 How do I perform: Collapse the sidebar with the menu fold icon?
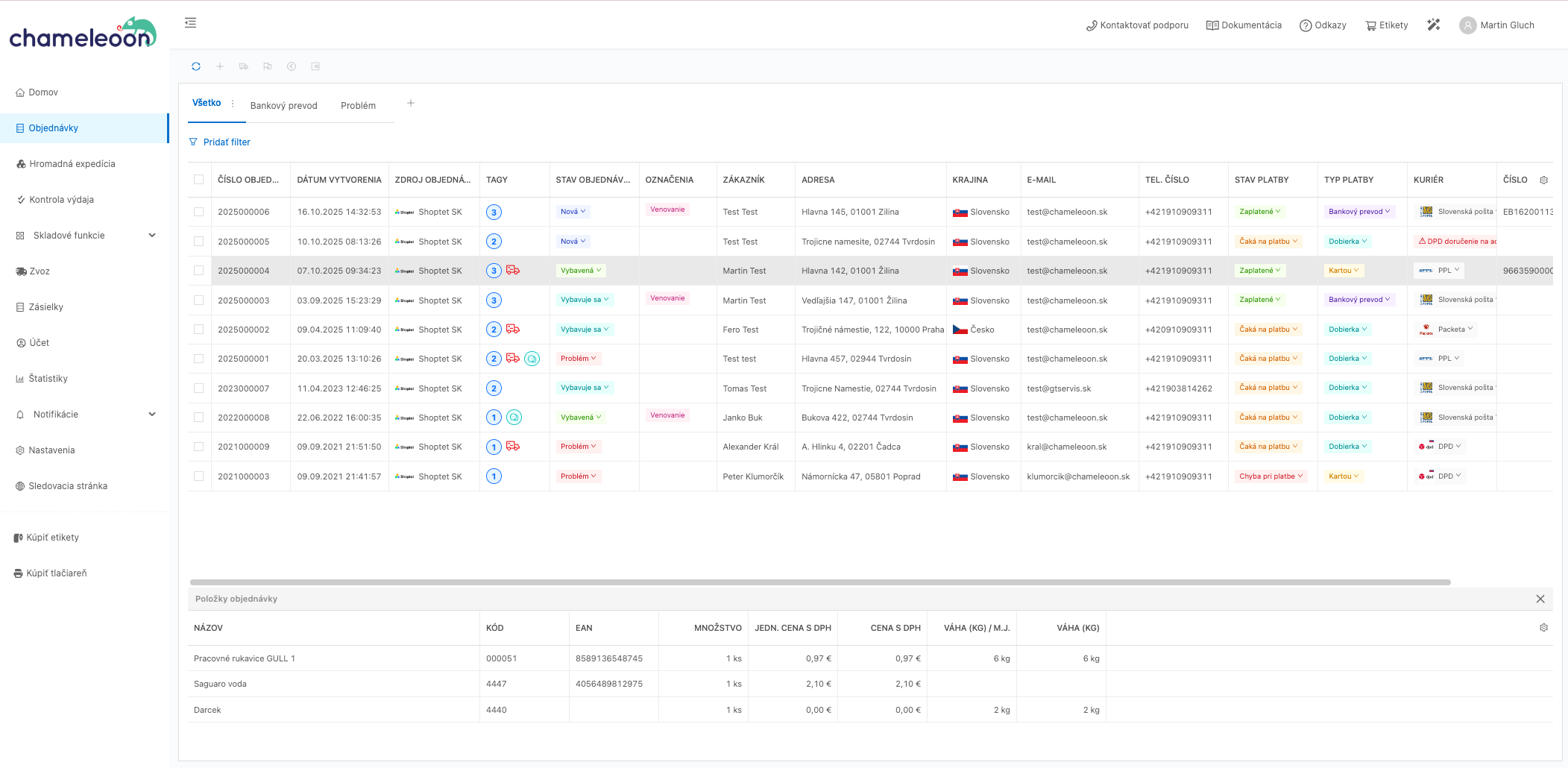coord(191,23)
